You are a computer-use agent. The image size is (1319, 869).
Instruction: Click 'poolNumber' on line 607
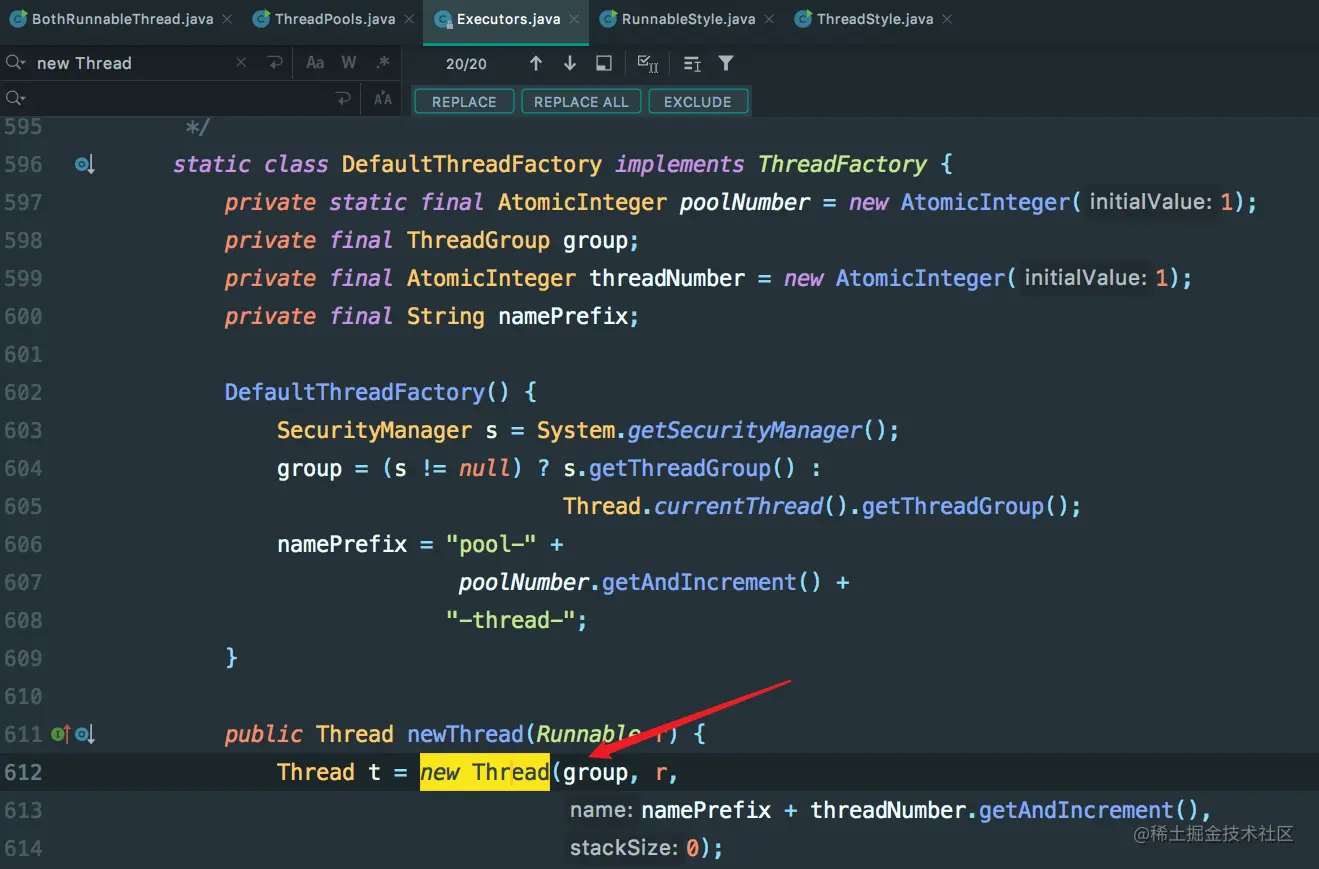coord(524,582)
